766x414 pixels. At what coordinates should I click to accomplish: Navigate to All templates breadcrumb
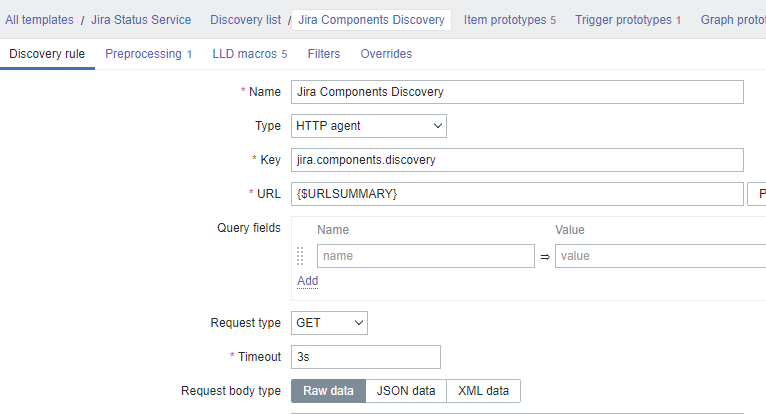39,19
